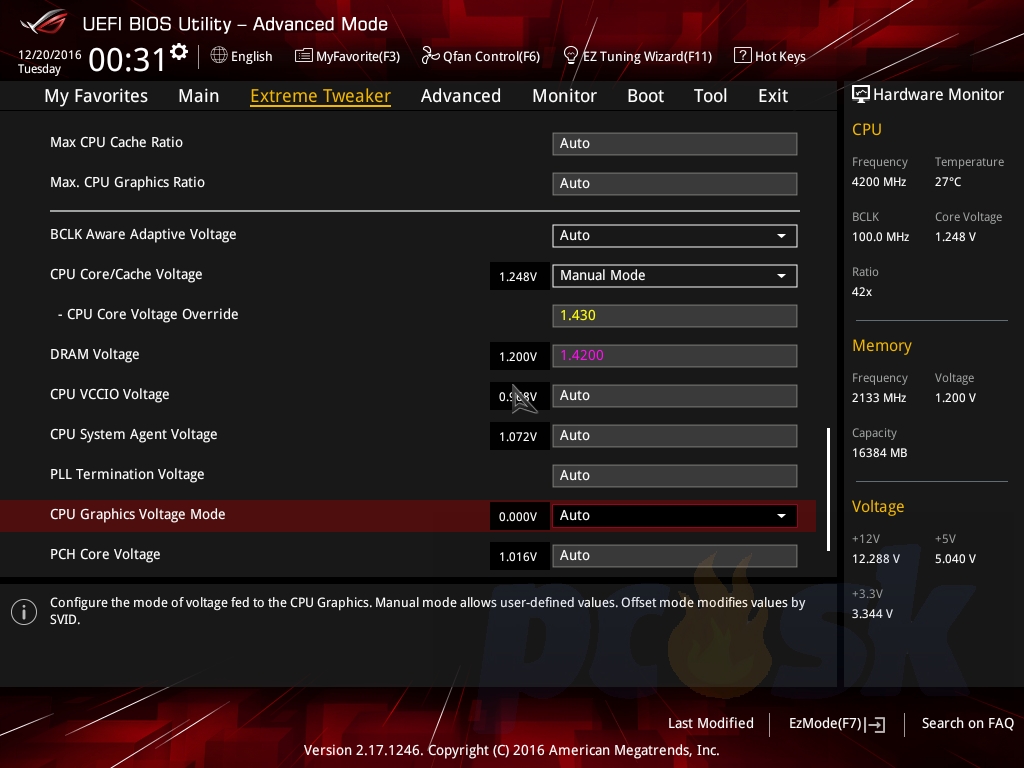The image size is (1024, 768).
Task: Click the ROG logo in header
Action: pos(44,22)
